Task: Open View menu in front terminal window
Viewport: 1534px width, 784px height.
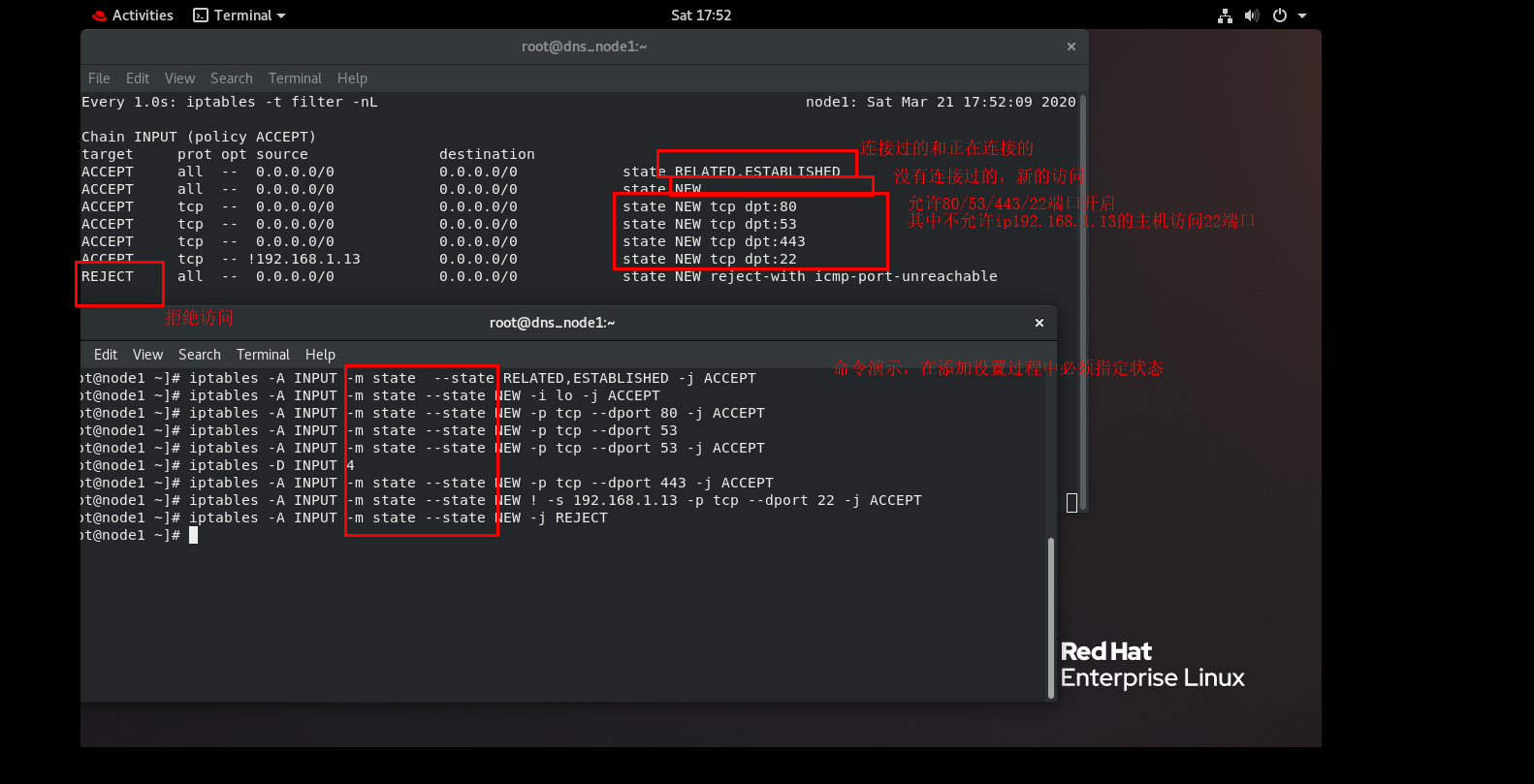Action: [147, 355]
